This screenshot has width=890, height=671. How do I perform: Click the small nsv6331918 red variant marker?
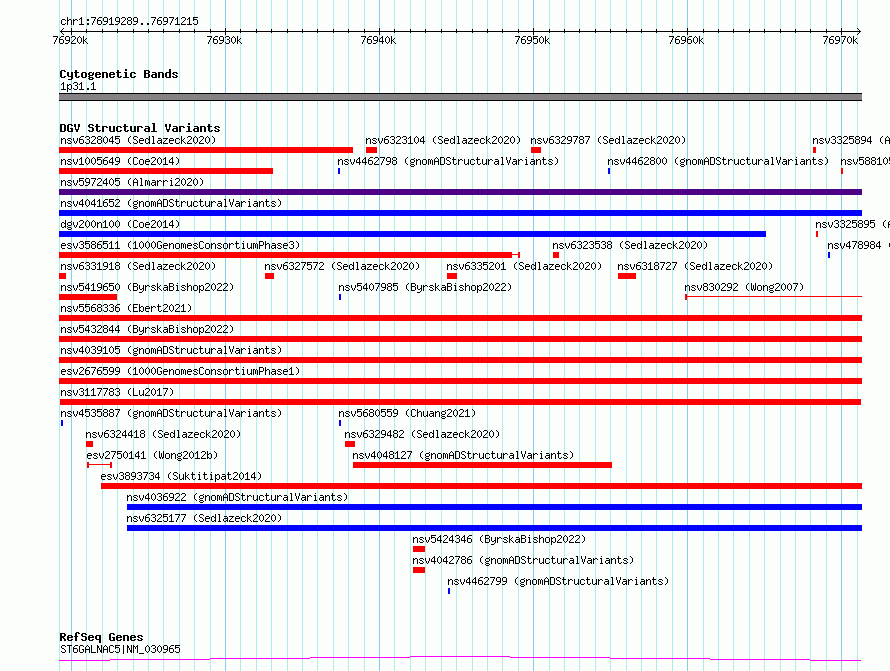click(62, 276)
